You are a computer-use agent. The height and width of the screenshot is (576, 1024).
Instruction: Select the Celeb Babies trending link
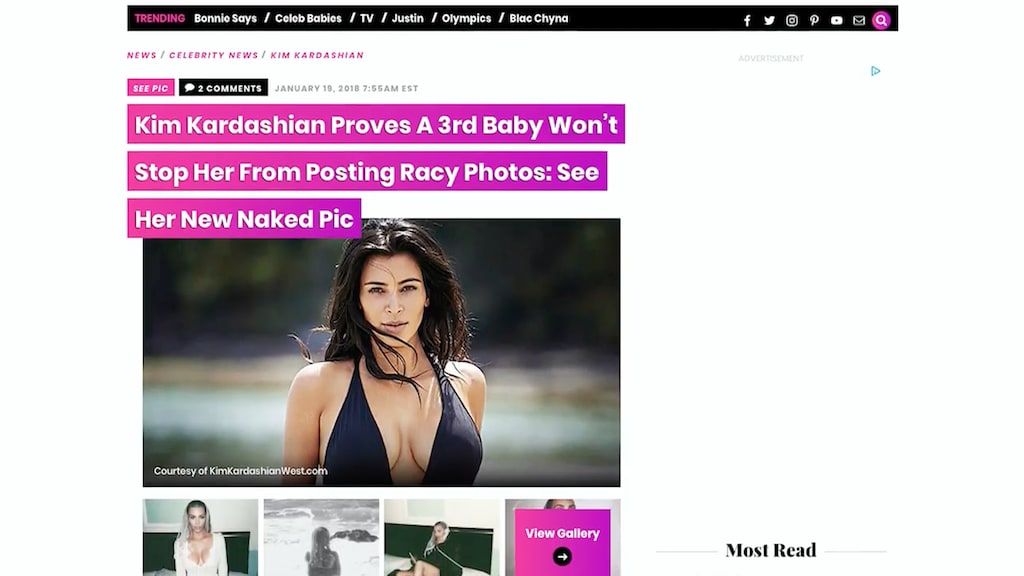pos(308,18)
